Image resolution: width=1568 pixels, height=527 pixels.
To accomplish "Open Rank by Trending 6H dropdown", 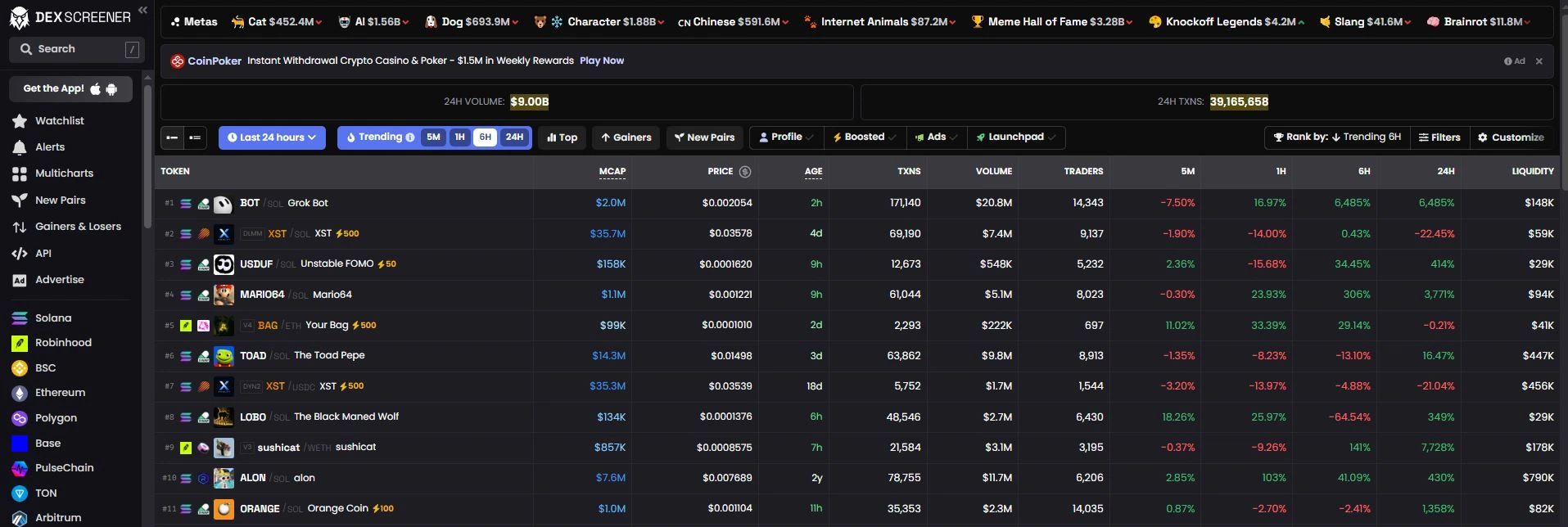I will (x=1338, y=137).
